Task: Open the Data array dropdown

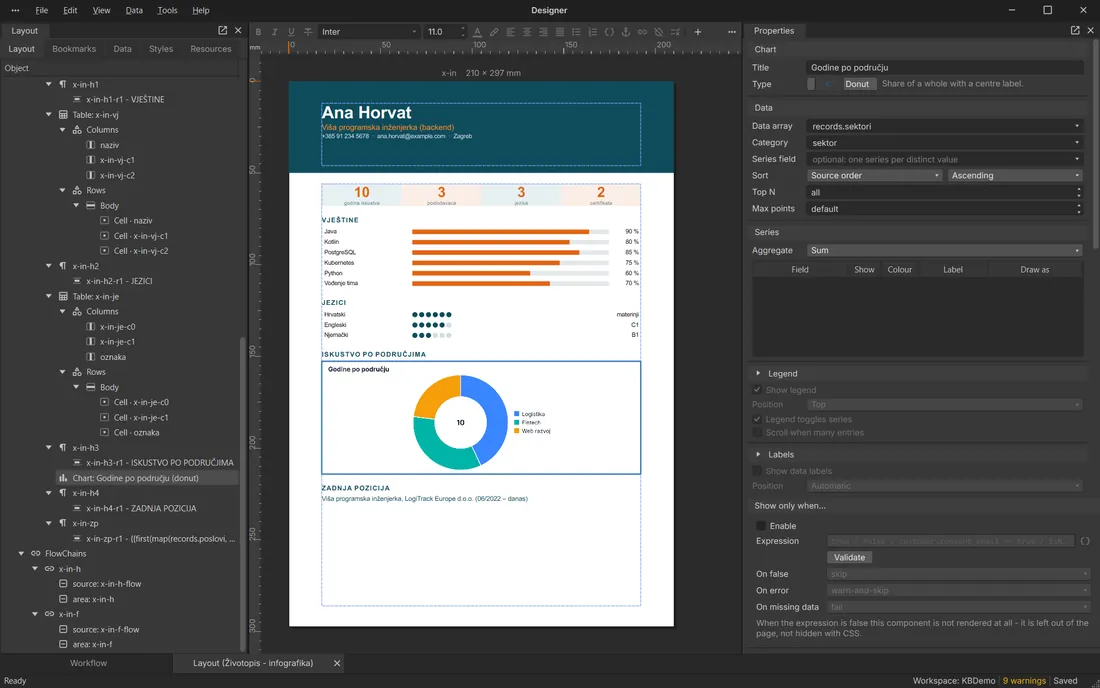Action: click(944, 126)
